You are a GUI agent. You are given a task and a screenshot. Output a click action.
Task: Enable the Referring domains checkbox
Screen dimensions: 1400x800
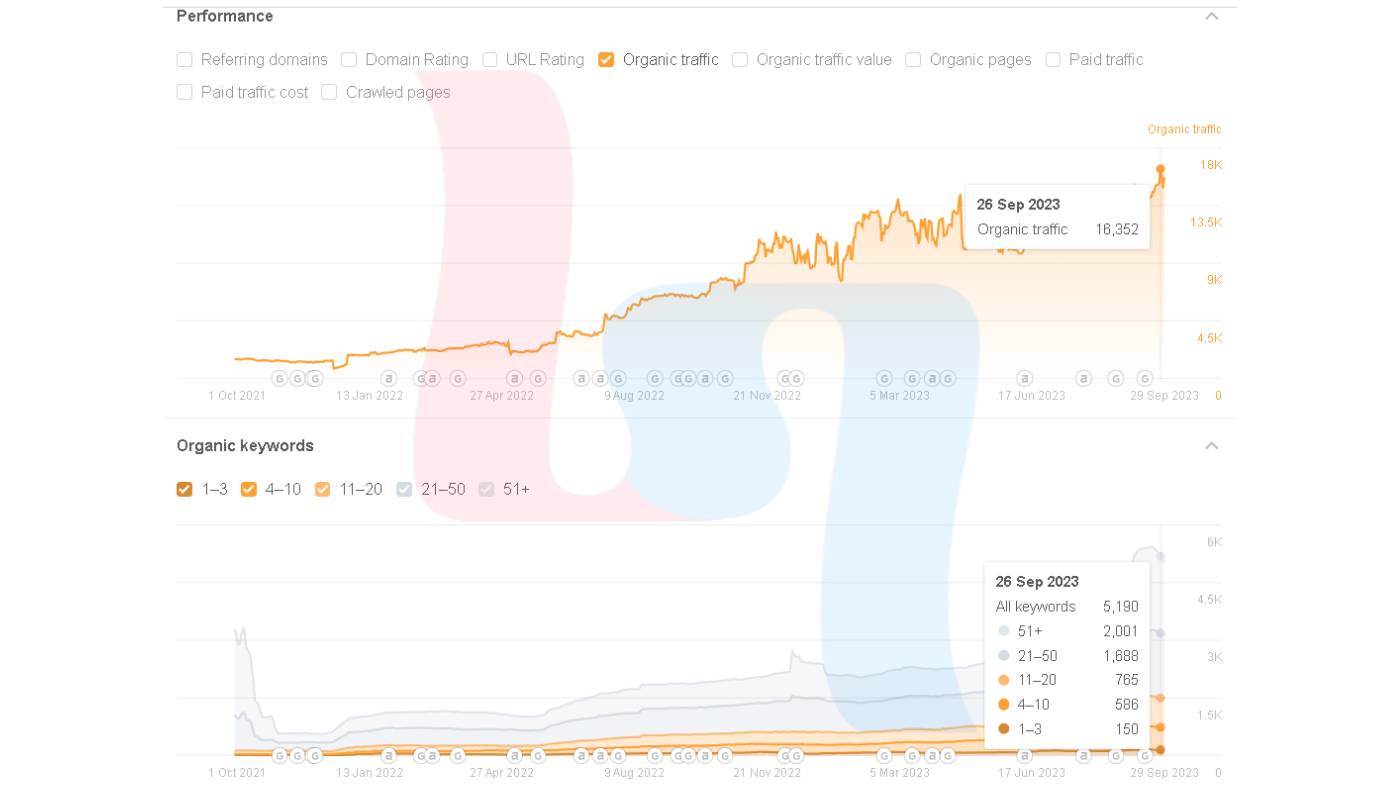(x=185, y=60)
